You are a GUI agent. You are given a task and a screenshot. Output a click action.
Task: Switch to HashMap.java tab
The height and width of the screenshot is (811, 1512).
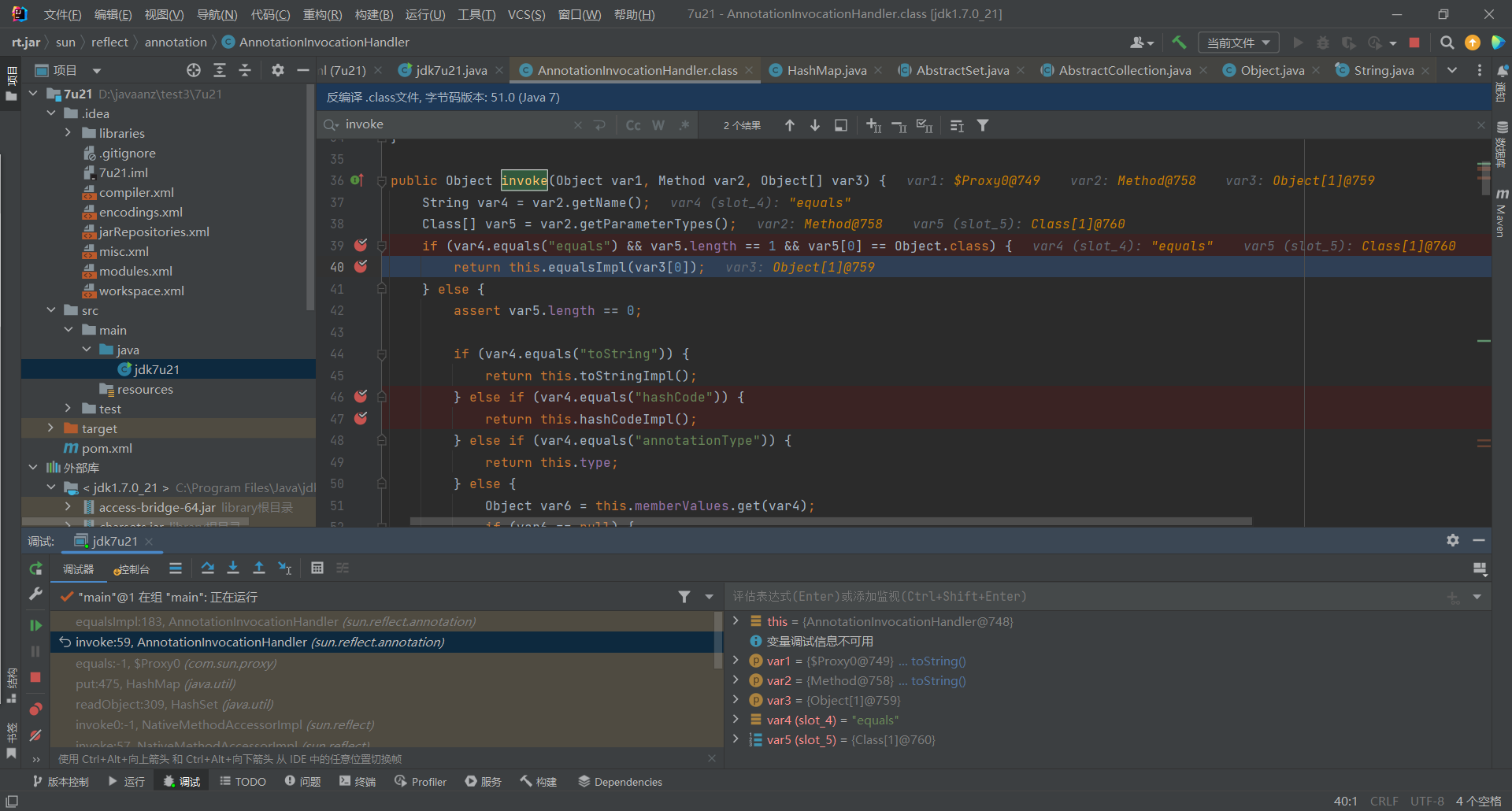(826, 70)
